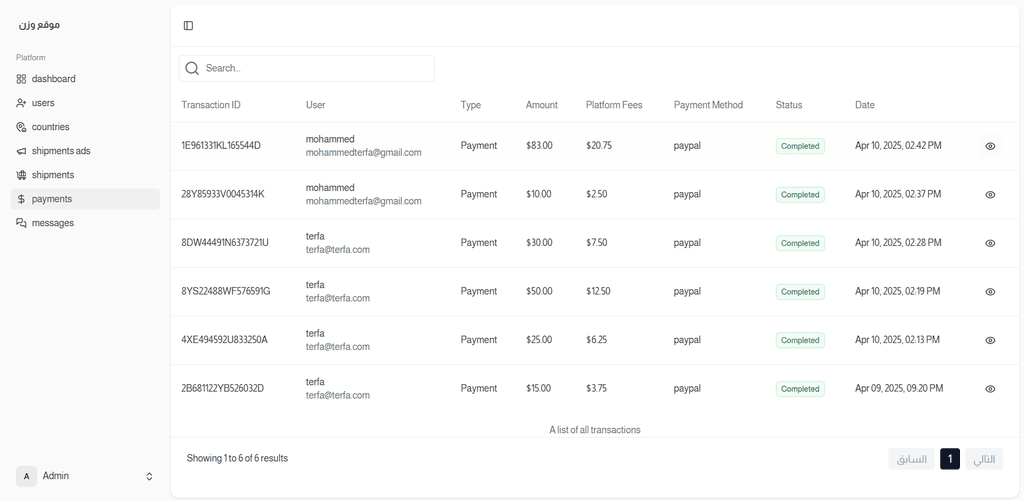Click the التالي next page button
Screen dimensions: 1024x501
[x=984, y=459]
